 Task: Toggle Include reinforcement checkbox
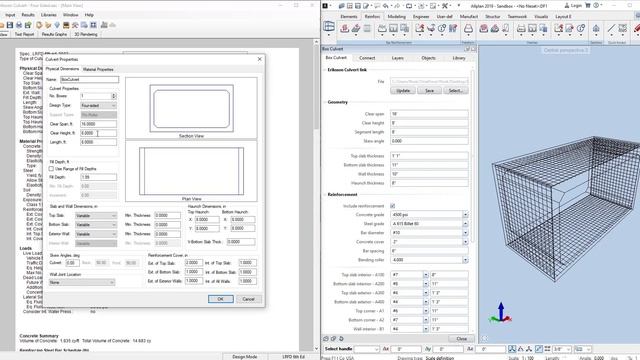392,206
